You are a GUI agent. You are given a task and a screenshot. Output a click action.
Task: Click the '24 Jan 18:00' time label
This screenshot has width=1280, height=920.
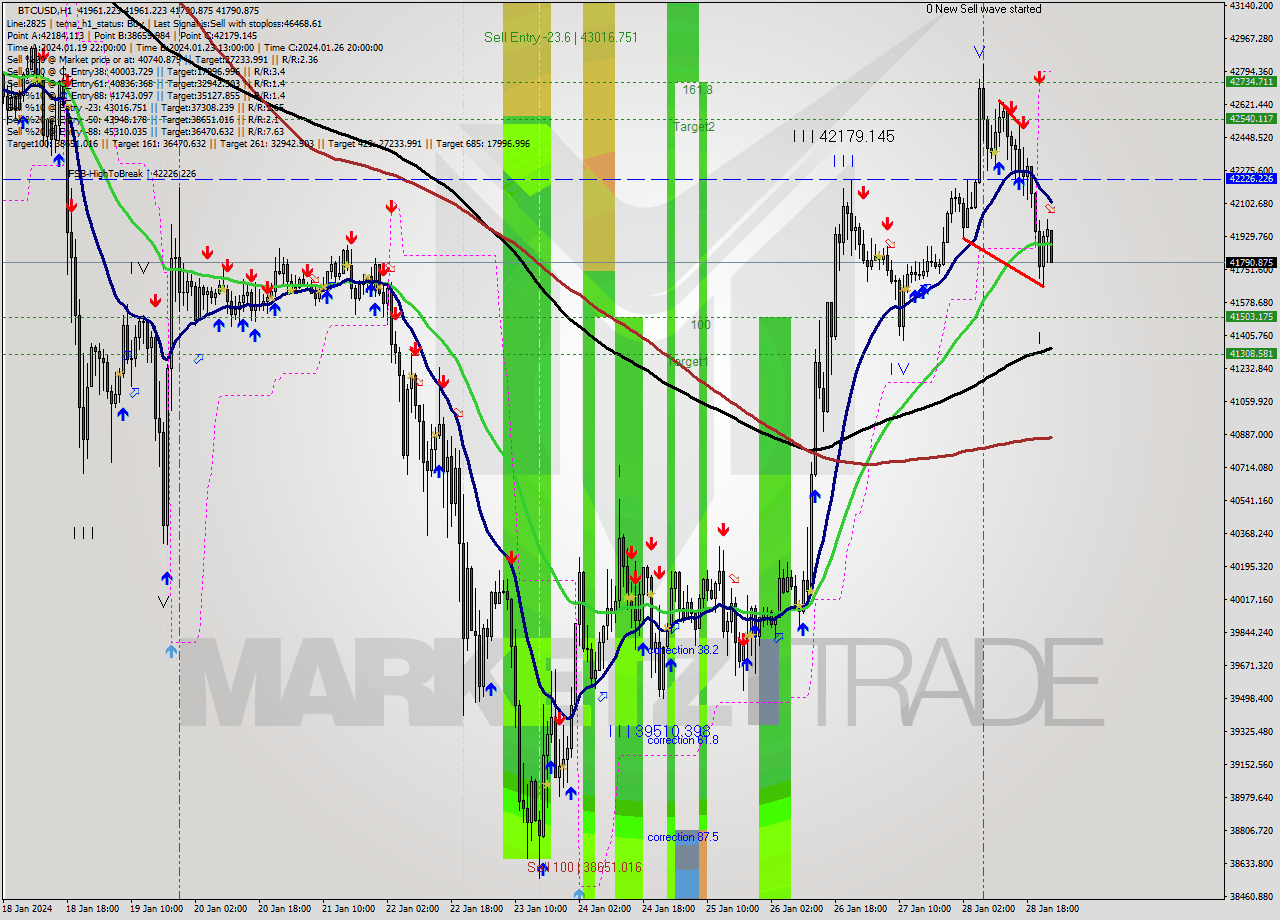point(668,909)
